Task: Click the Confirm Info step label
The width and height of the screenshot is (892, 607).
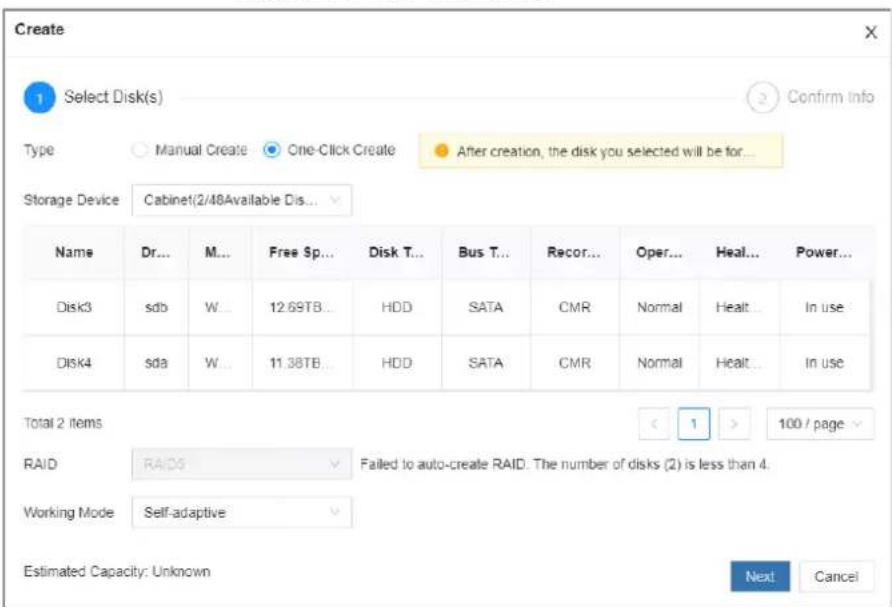Action: click(x=831, y=97)
